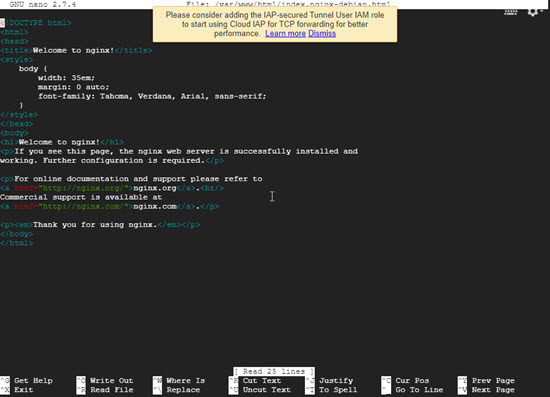
Task: Click the closing </body> tag line
Action: tap(16, 234)
